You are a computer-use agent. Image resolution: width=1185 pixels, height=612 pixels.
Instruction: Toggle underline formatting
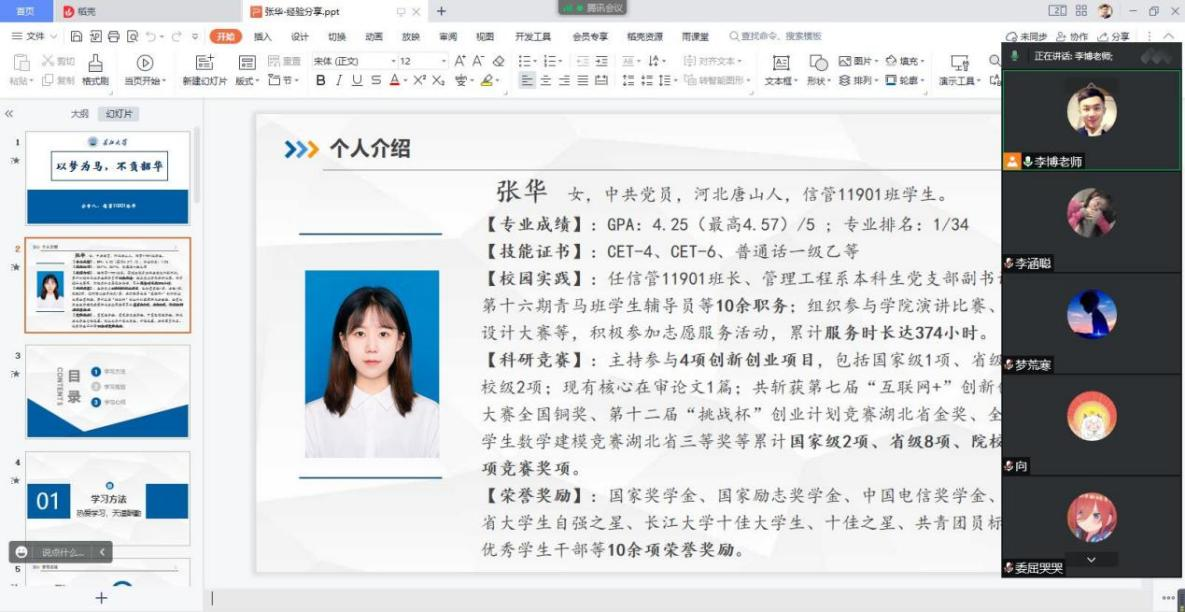coord(357,81)
